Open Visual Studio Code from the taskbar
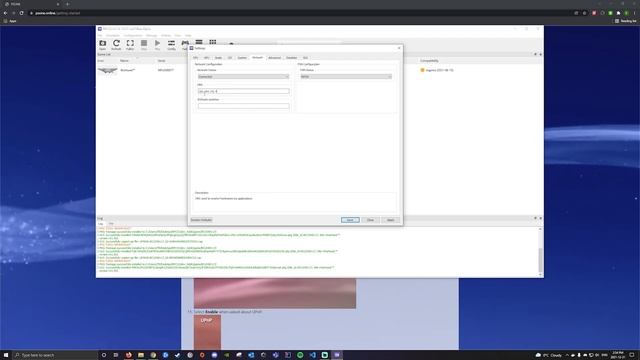Image resolution: width=640 pixels, height=360 pixels. click(x=312, y=355)
